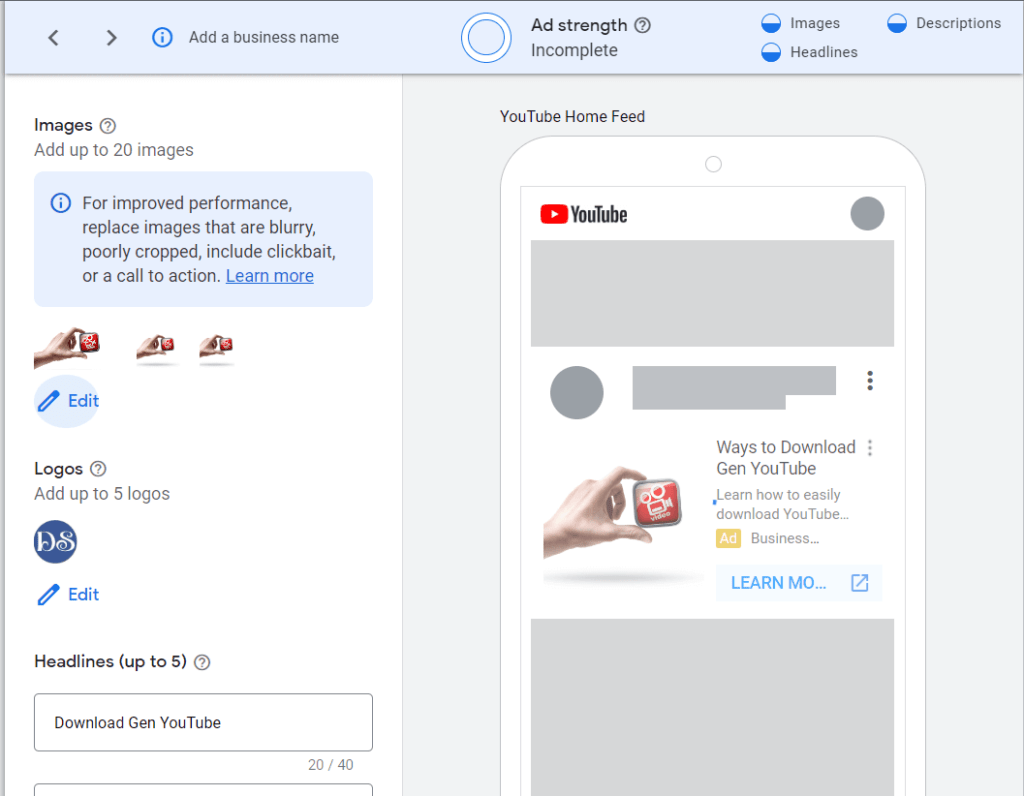Click the headline field containing Download Gen YouTube
Viewport: 1024px width, 796px height.
pos(203,722)
